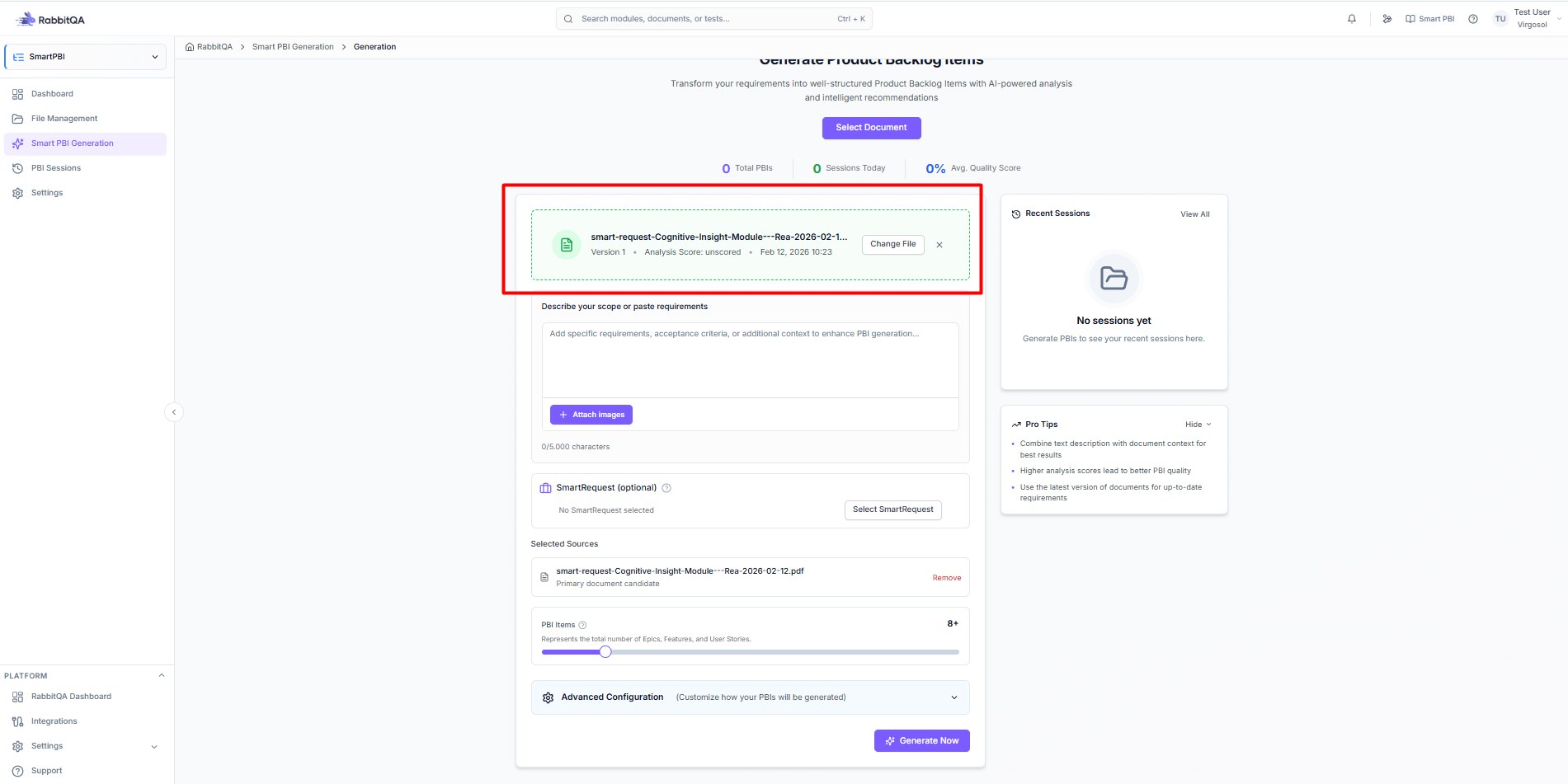Remove the selected source PDF
Viewport: 1568px width, 784px height.
click(947, 578)
